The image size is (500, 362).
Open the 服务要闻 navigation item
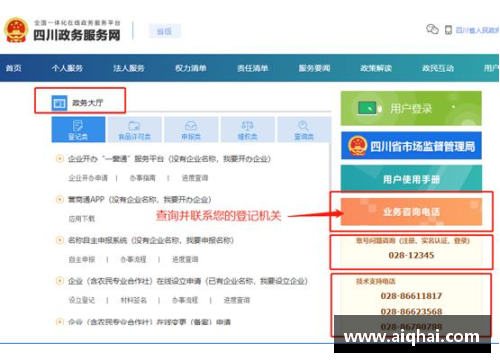pyautogui.click(x=314, y=68)
